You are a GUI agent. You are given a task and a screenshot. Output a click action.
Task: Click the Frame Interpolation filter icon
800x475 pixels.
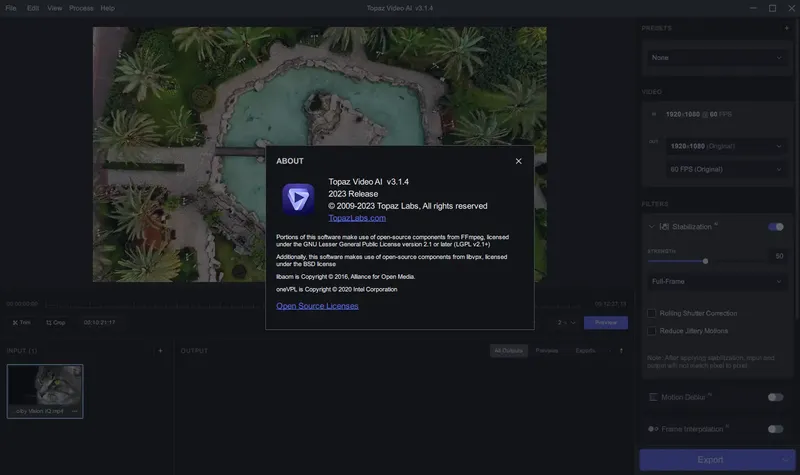[653, 429]
